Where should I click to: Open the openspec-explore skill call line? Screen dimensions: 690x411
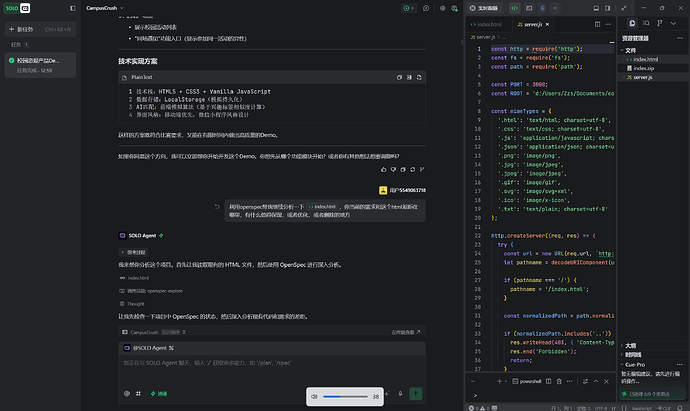pyautogui.click(x=151, y=291)
